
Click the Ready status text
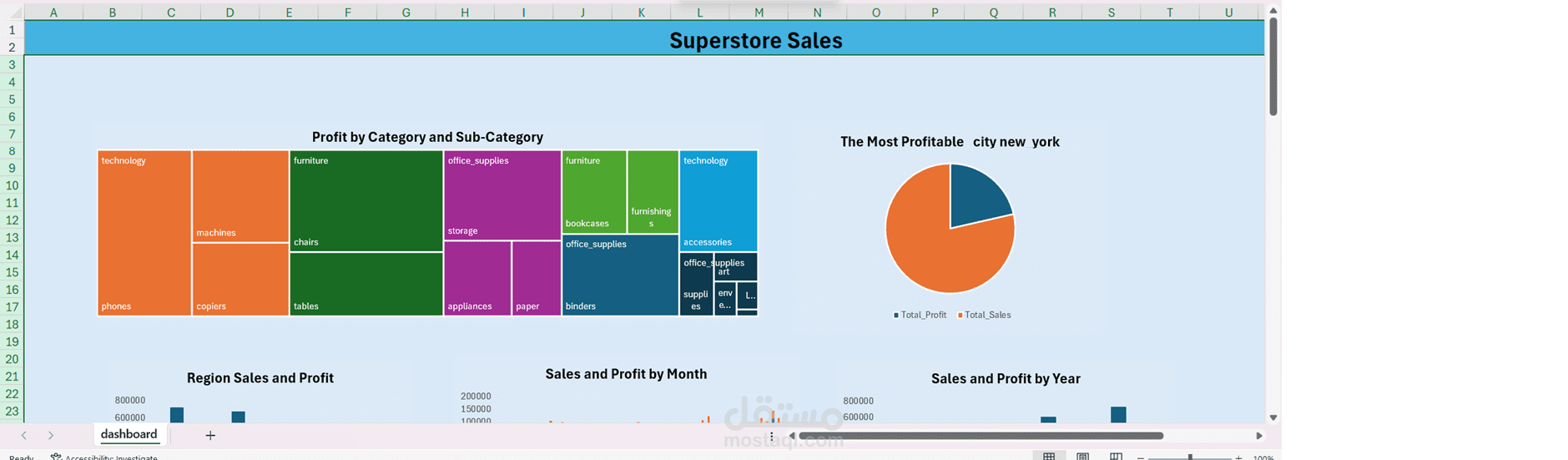pyautogui.click(x=22, y=457)
